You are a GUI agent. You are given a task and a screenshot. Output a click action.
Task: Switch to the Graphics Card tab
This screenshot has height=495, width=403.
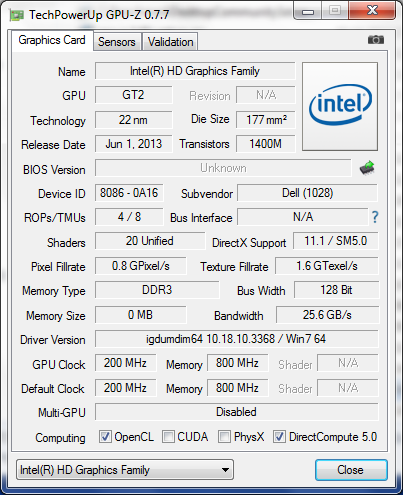click(52, 40)
